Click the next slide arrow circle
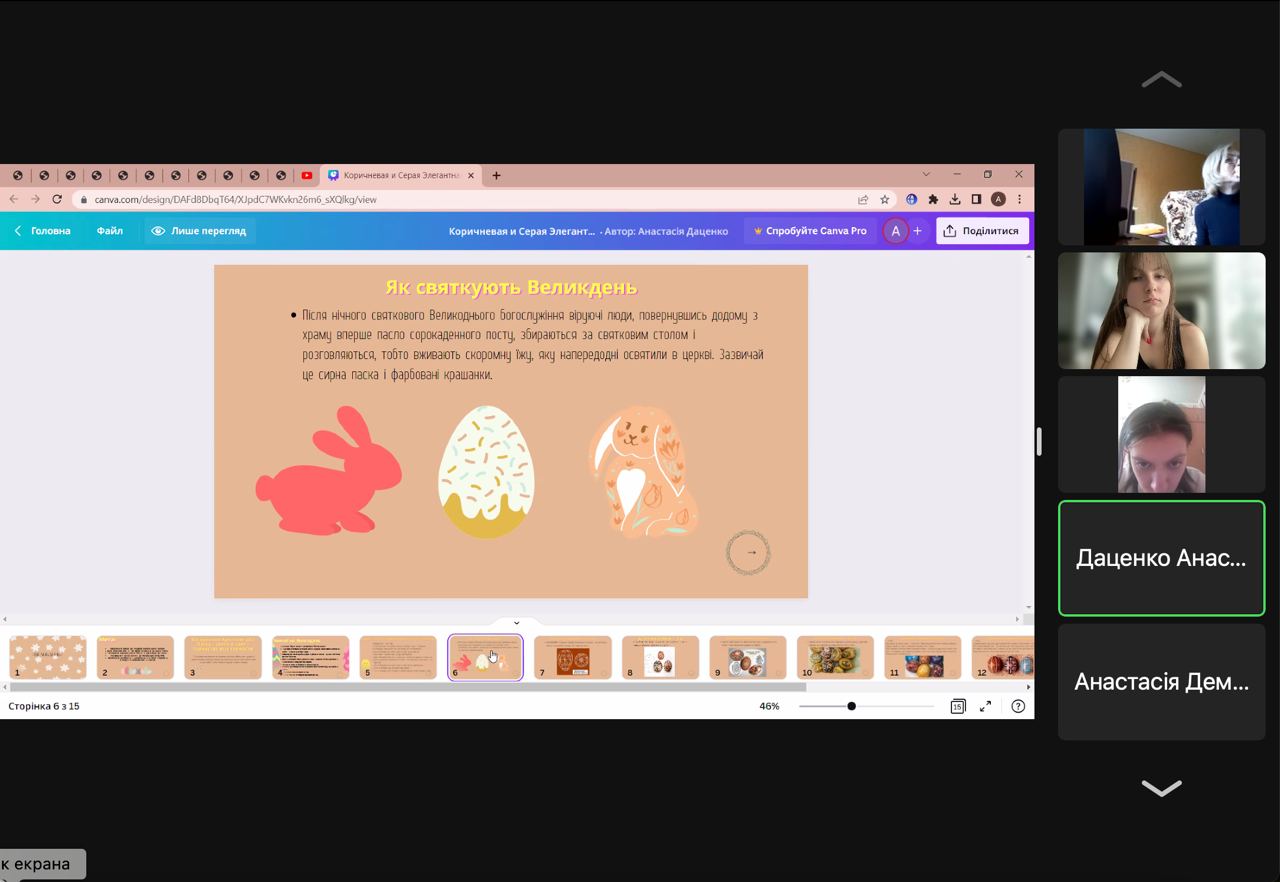 click(749, 552)
